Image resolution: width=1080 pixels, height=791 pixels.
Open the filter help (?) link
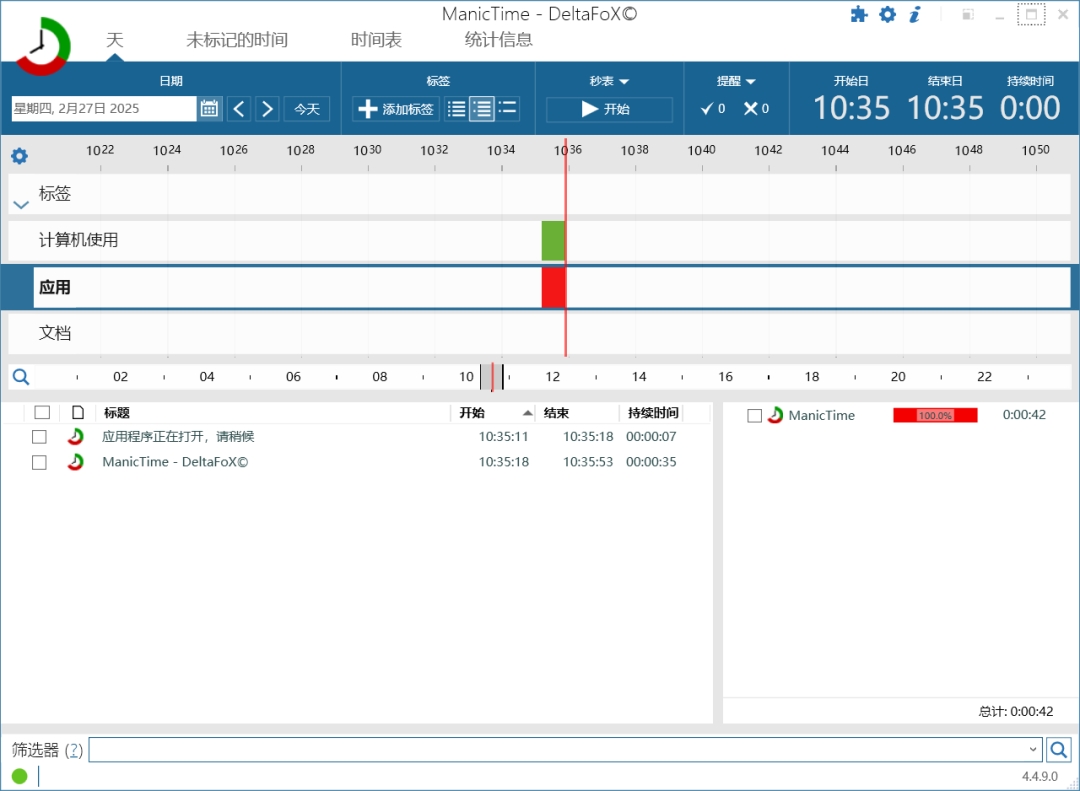coord(74,750)
